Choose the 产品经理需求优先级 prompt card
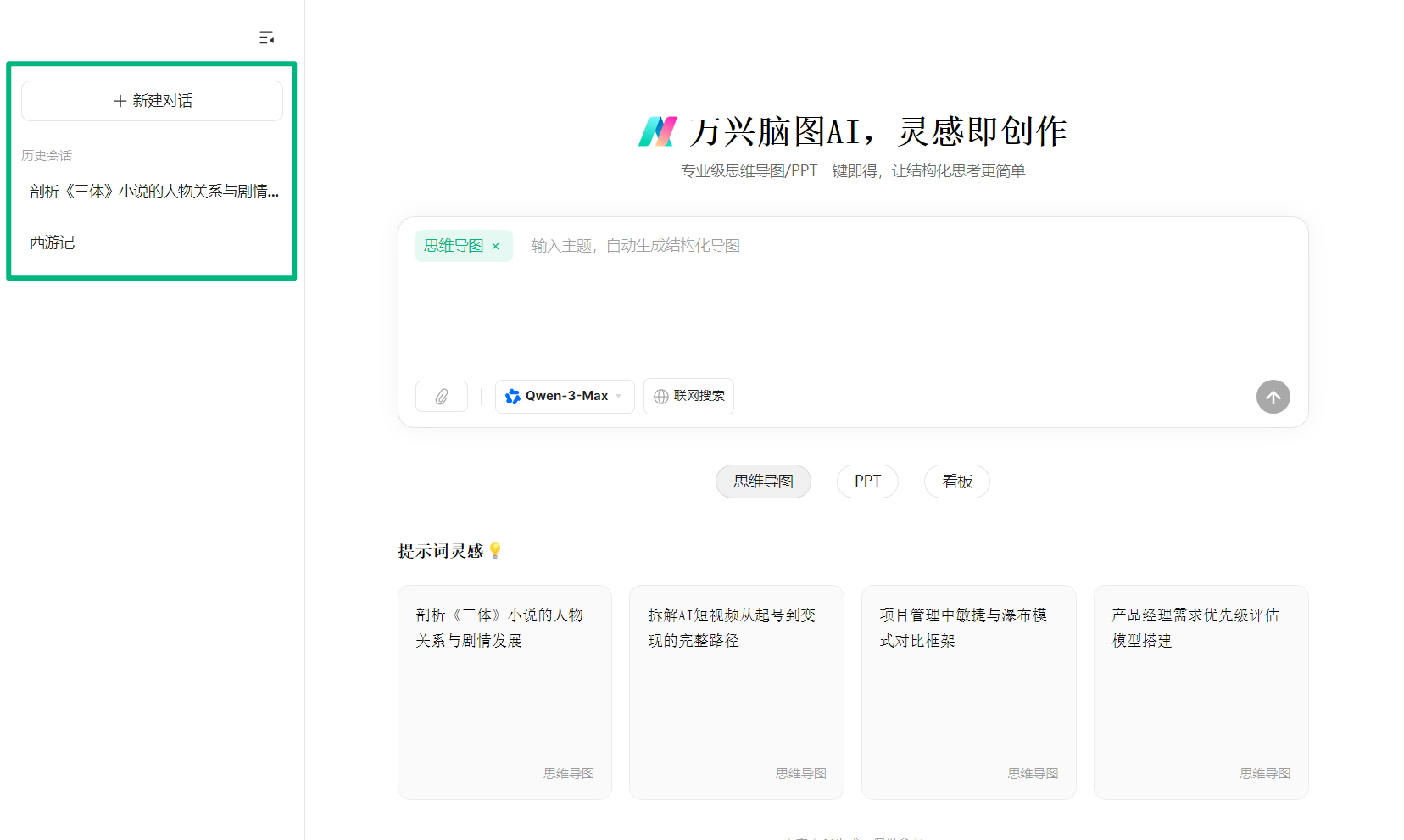 1201,693
